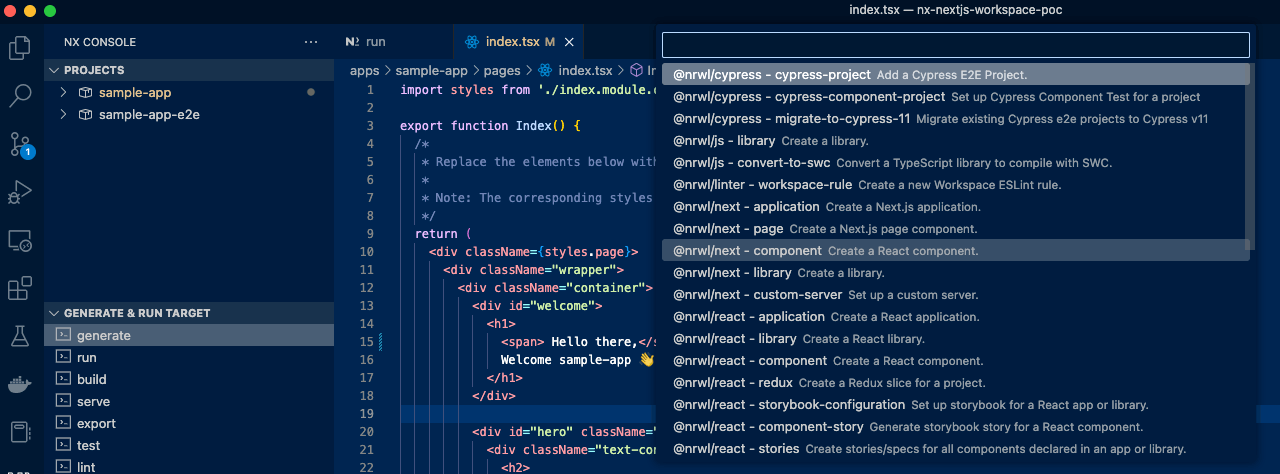
Task: Choose @nrwl/react - component generator
Action: 956,361
